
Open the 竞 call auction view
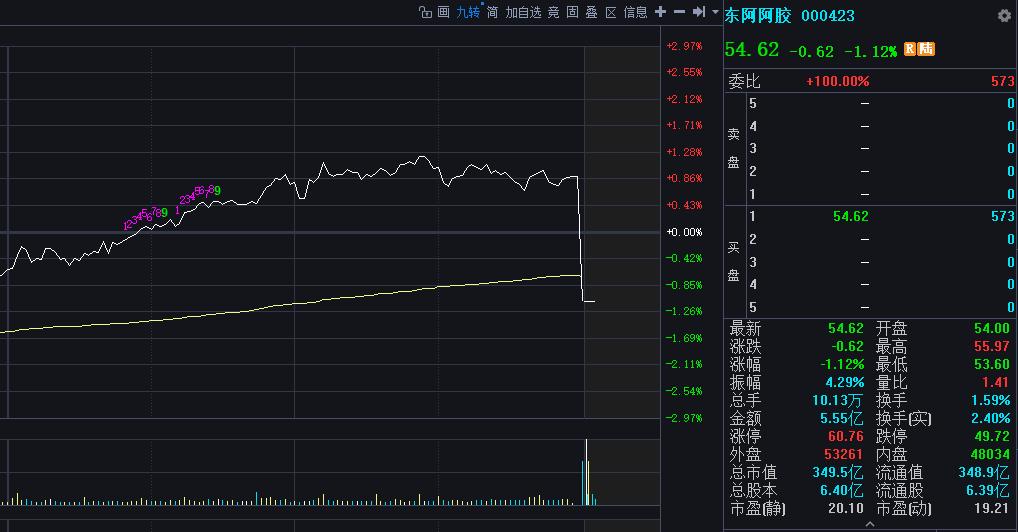click(x=554, y=12)
